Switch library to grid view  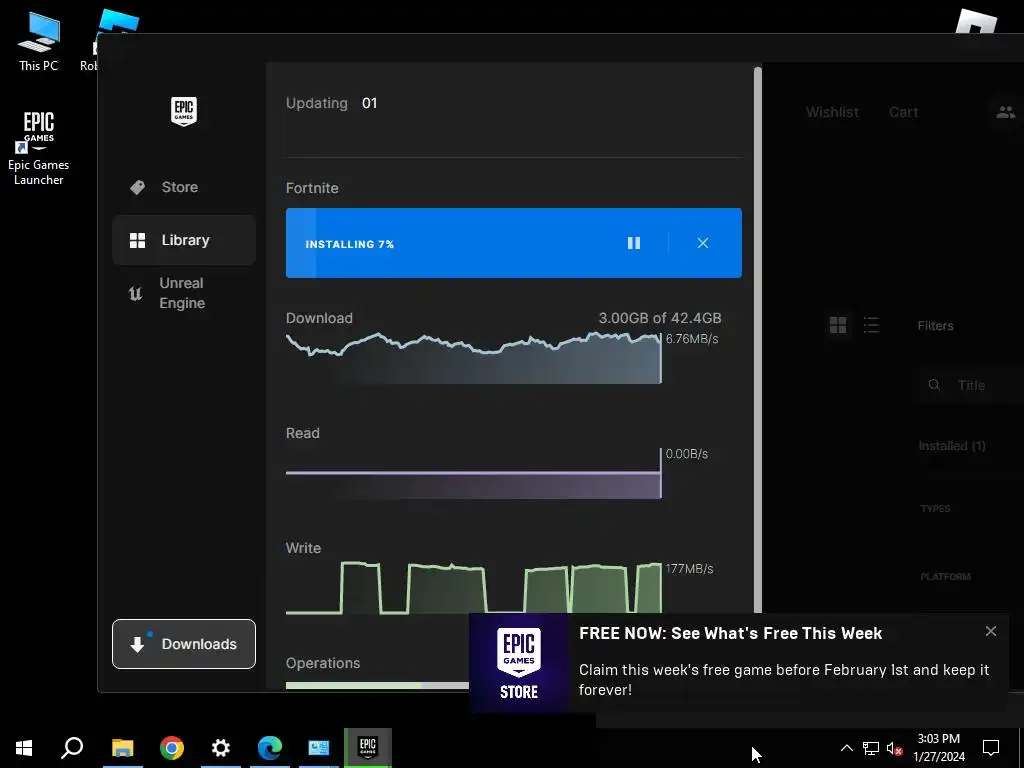(838, 325)
